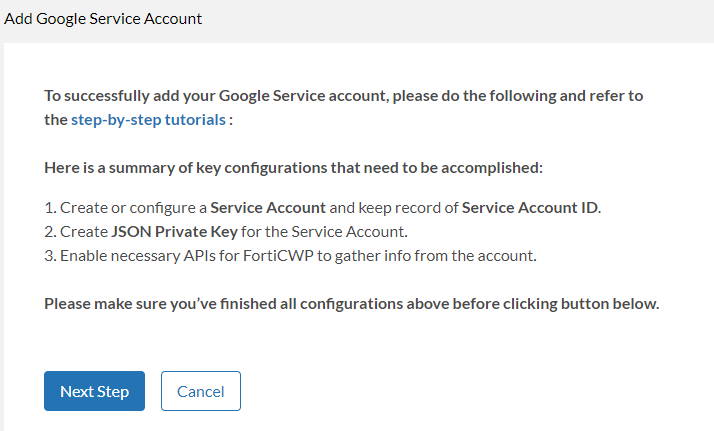This screenshot has height=431, width=714.
Task: Click the word 'Create' starting step 2
Action: pyautogui.click(x=83, y=232)
